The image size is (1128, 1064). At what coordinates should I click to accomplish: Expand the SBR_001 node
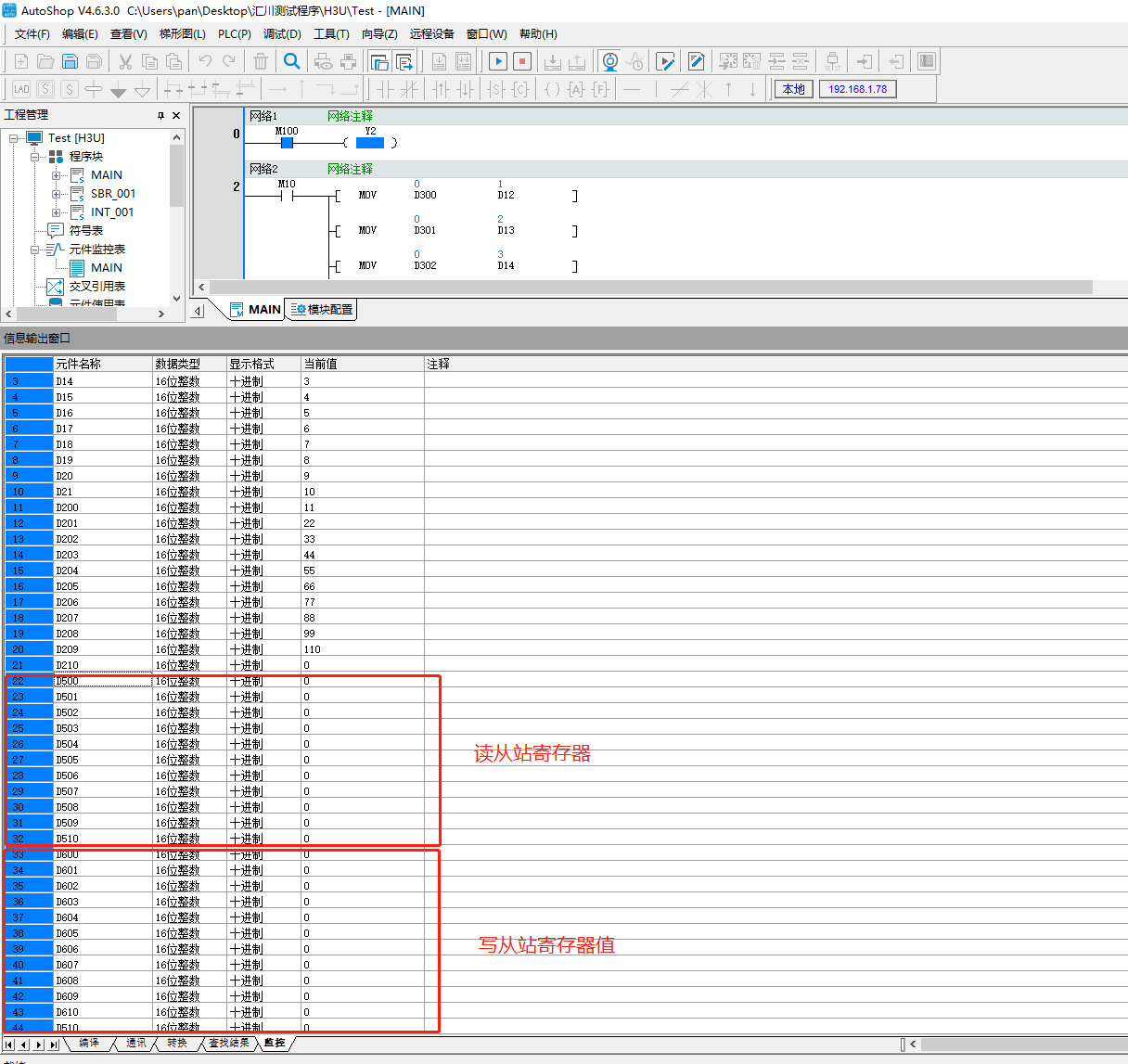pos(57,194)
